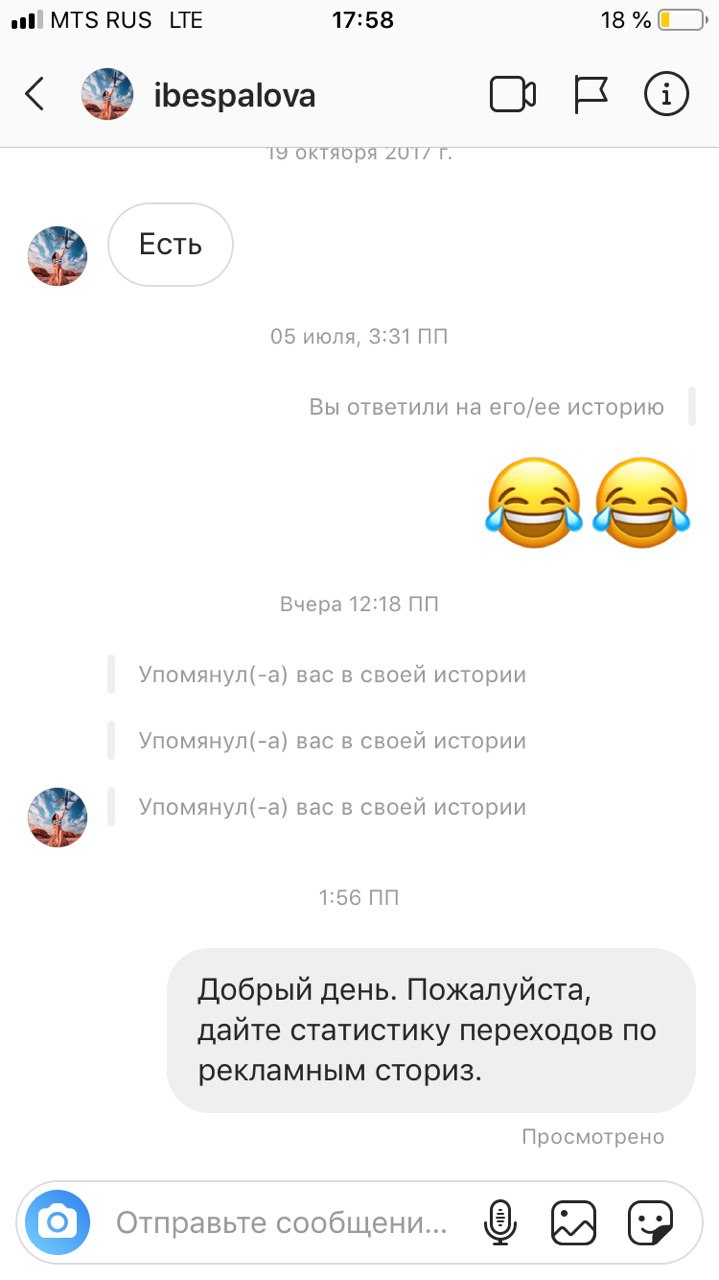Open the photo gallery picker icon
719x1280 pixels.
pos(574,1222)
